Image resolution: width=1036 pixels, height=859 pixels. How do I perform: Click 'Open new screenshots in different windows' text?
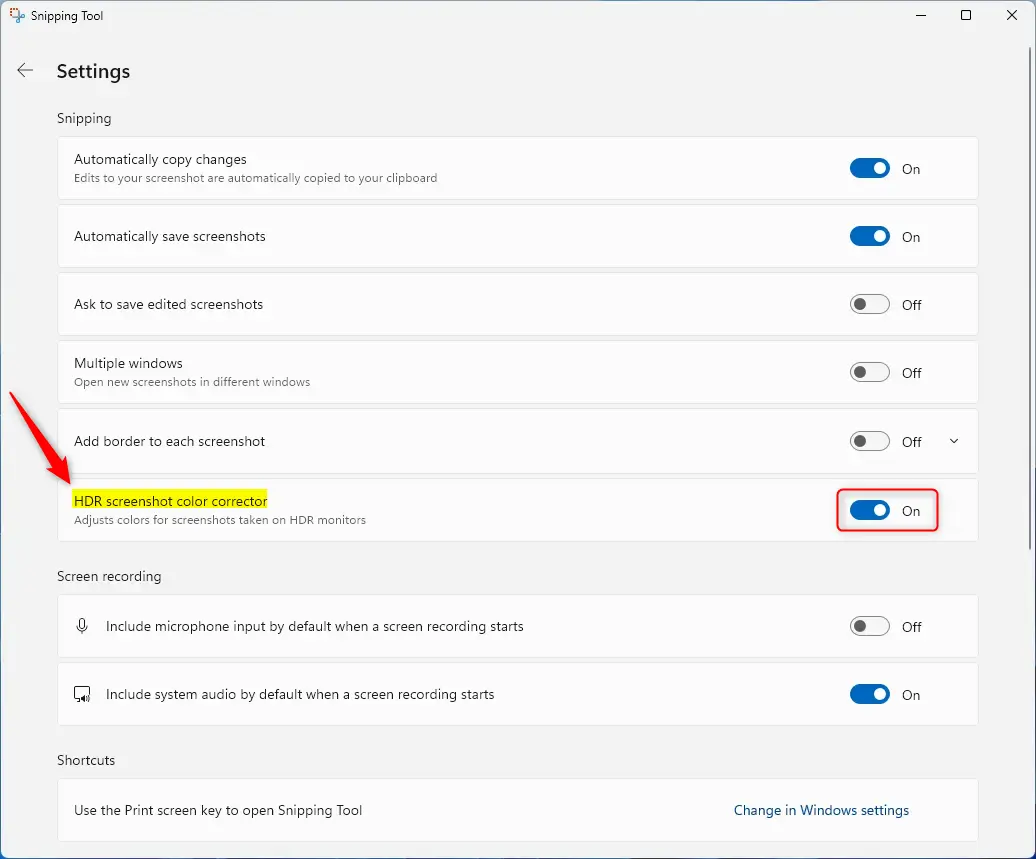pos(192,382)
